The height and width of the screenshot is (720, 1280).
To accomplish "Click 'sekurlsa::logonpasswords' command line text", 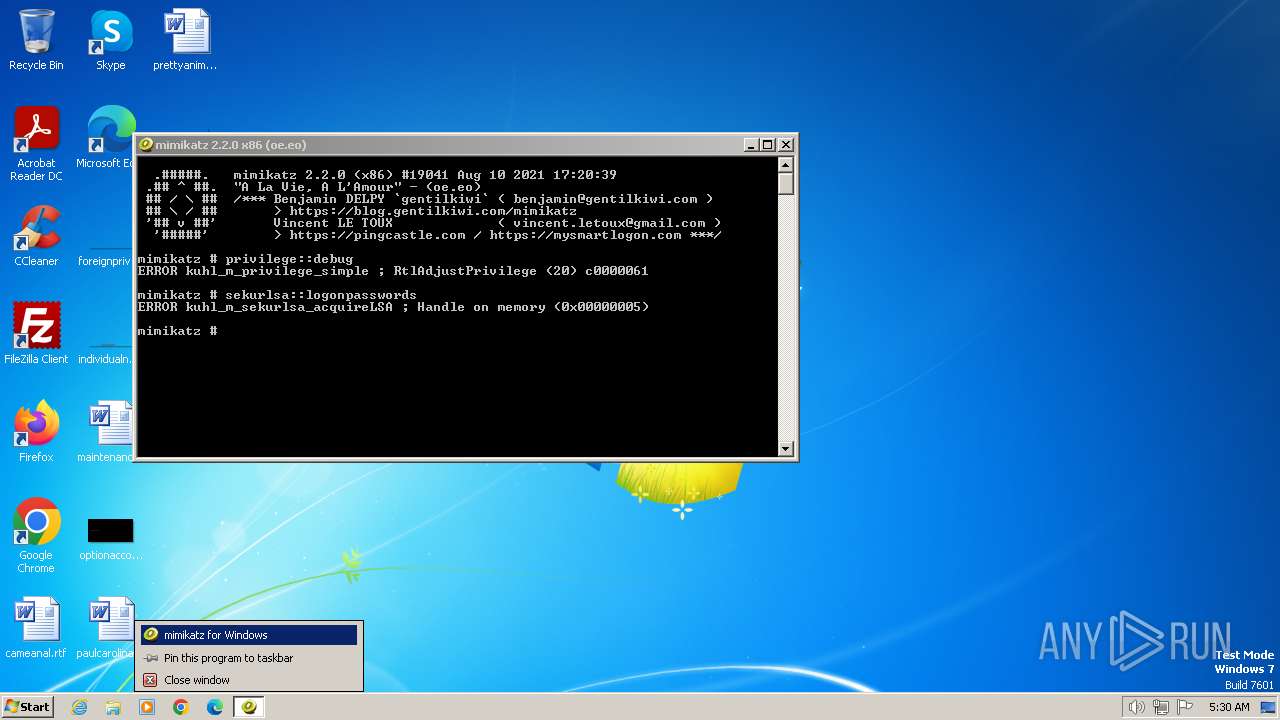I will tap(321, 295).
